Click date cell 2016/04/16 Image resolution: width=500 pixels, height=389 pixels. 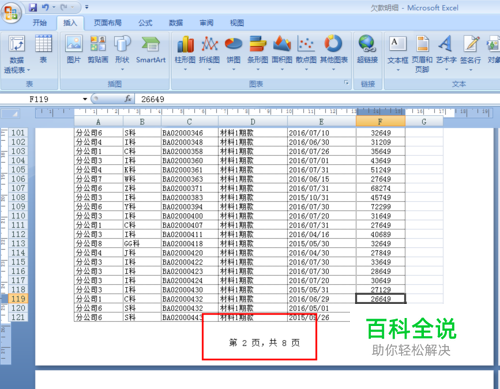(321, 234)
